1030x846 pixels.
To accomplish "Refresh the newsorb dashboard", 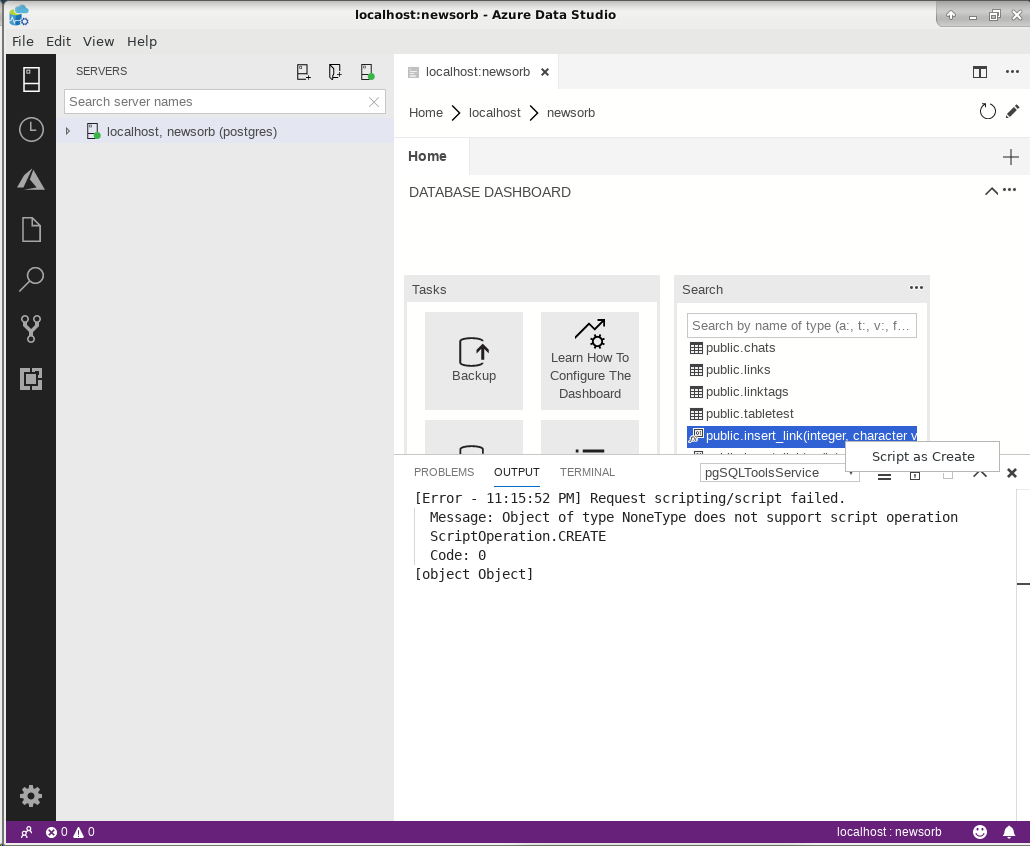I will click(988, 111).
